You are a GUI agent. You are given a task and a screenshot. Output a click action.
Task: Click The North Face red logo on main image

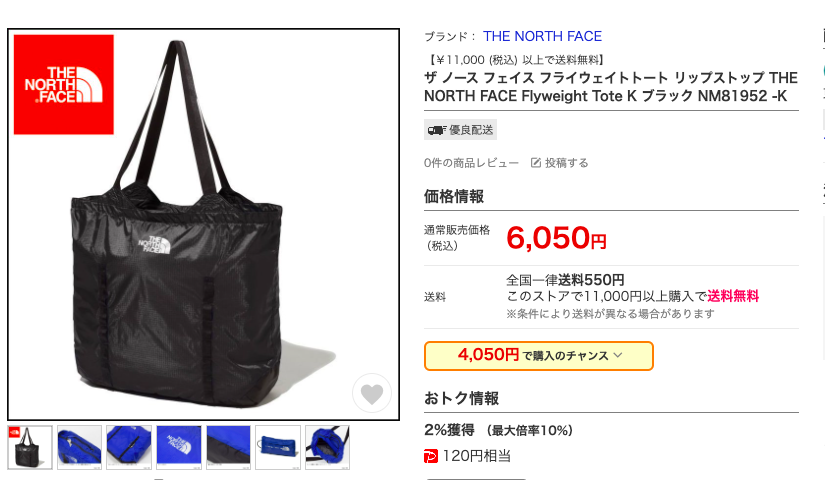coord(64,85)
